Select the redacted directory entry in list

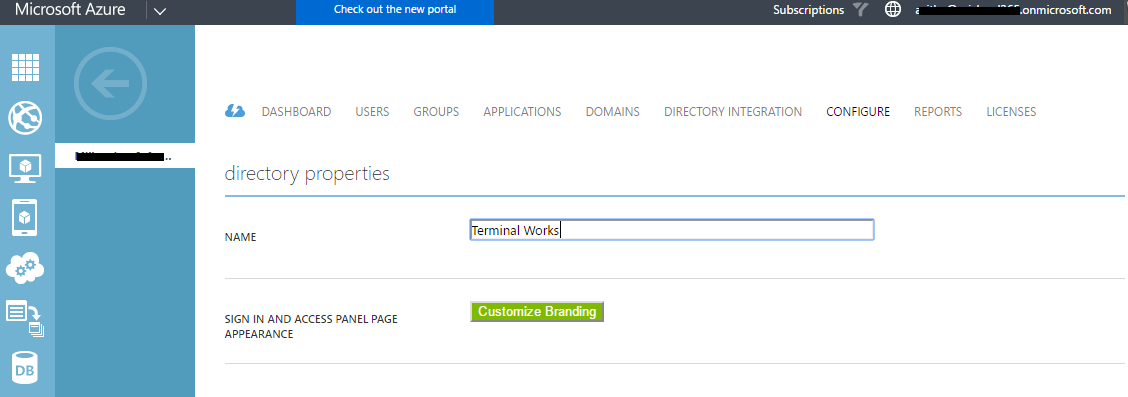pos(124,155)
